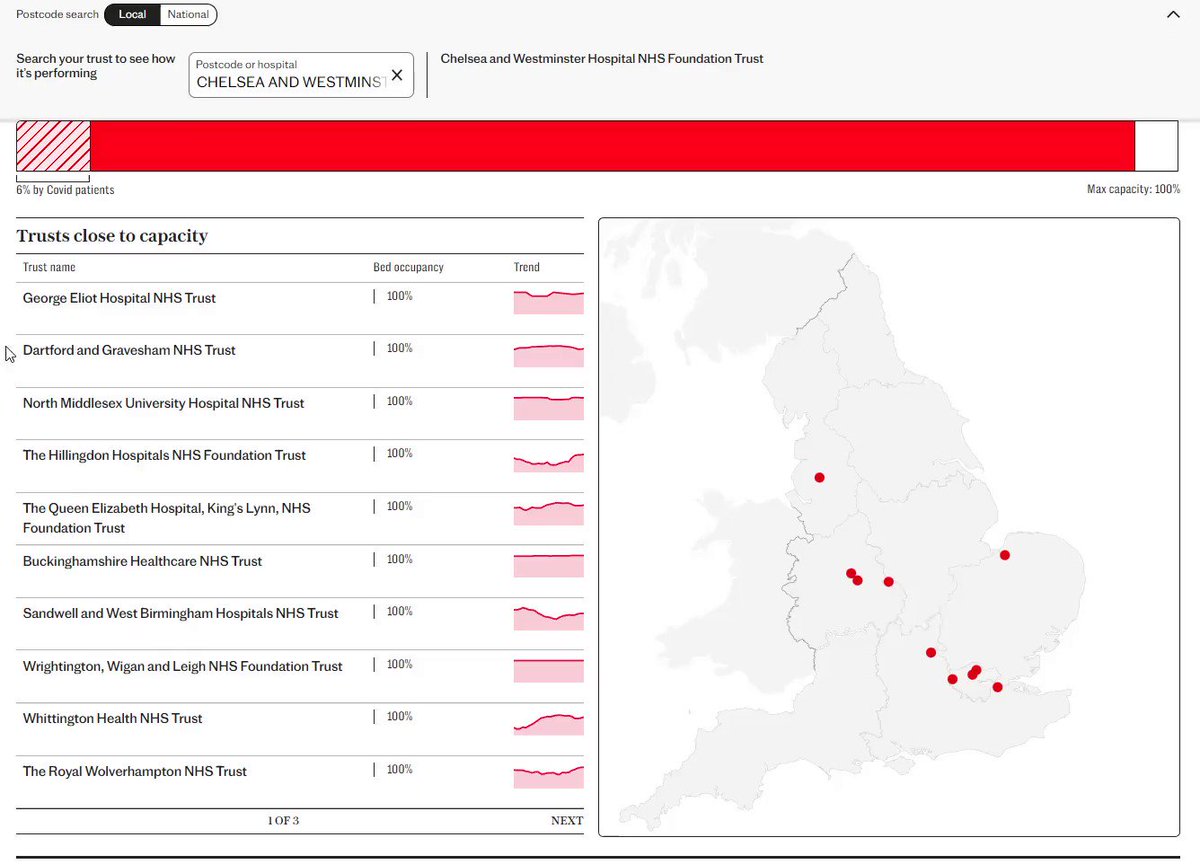Viewport: 1200px width, 864px height.
Task: Click the Trust name column header
Action: 49,267
